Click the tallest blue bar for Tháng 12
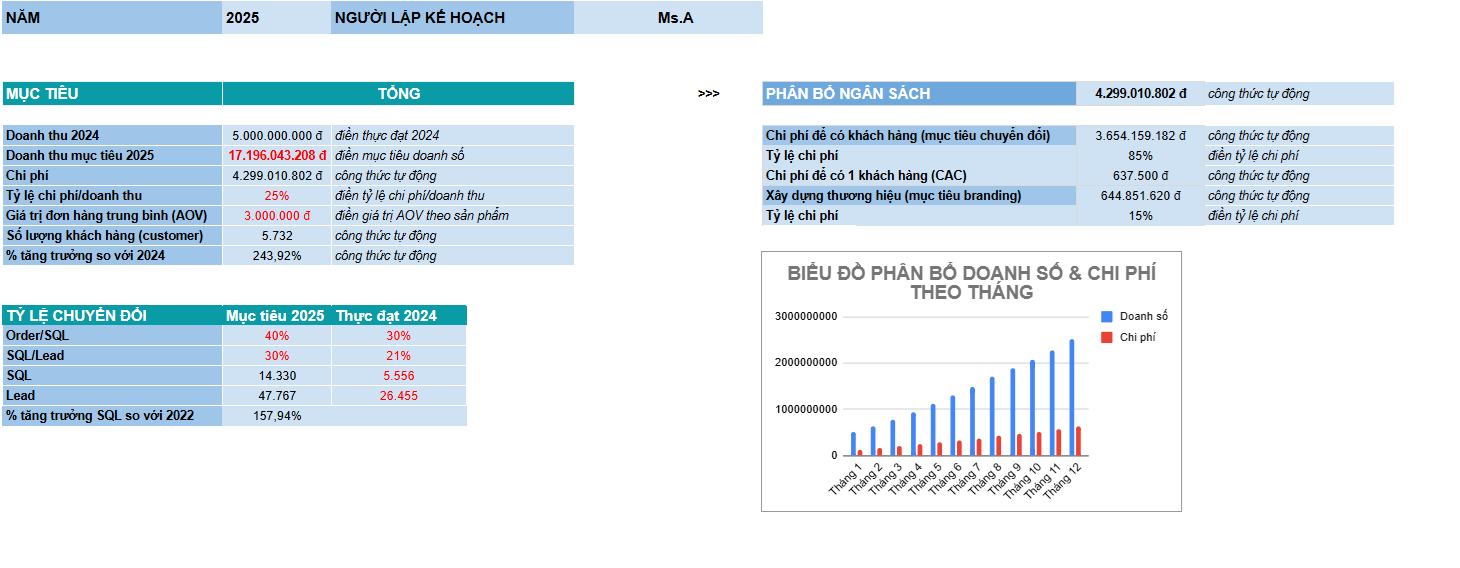 [x=1072, y=398]
